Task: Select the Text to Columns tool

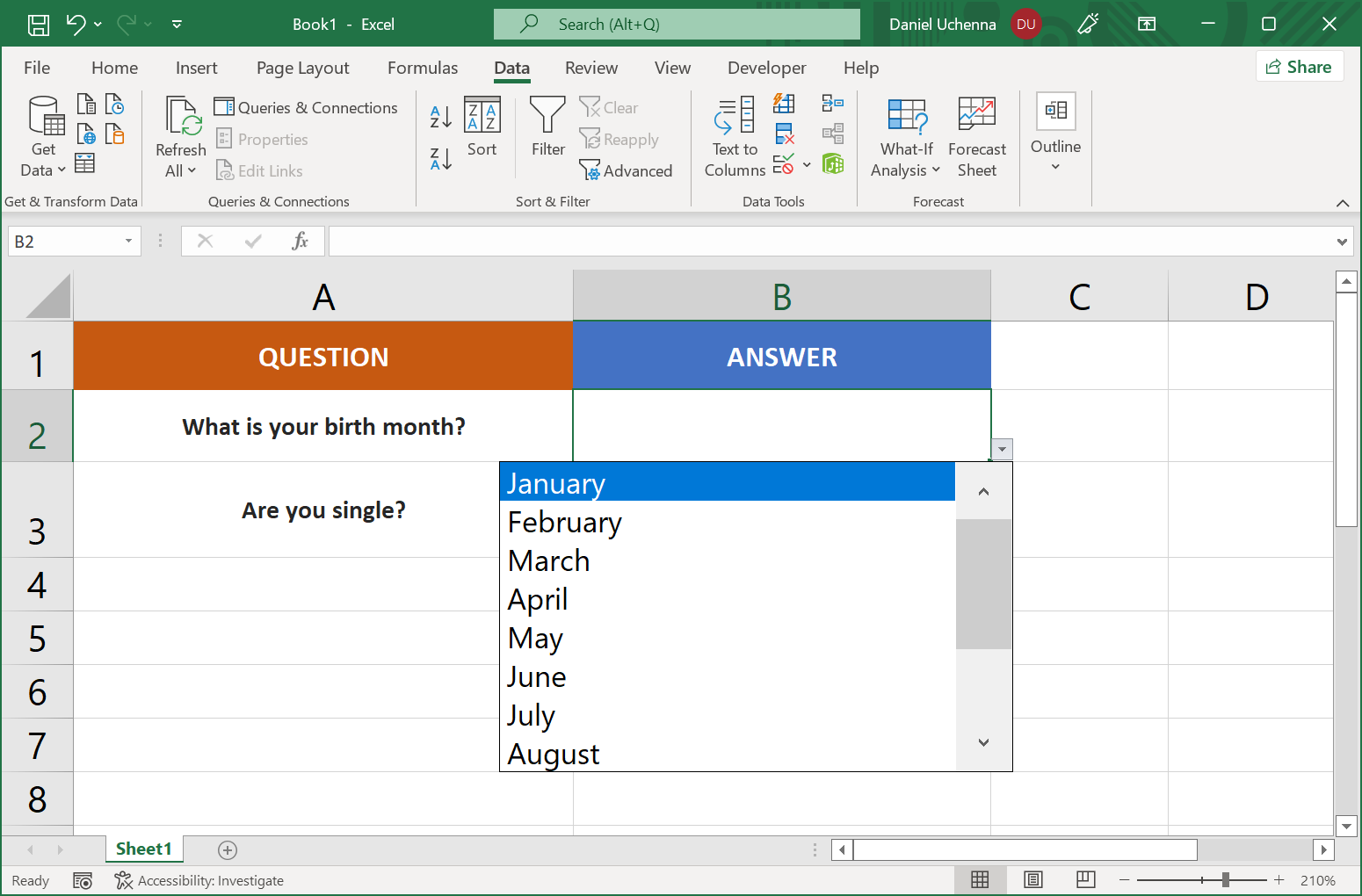Action: (x=735, y=136)
